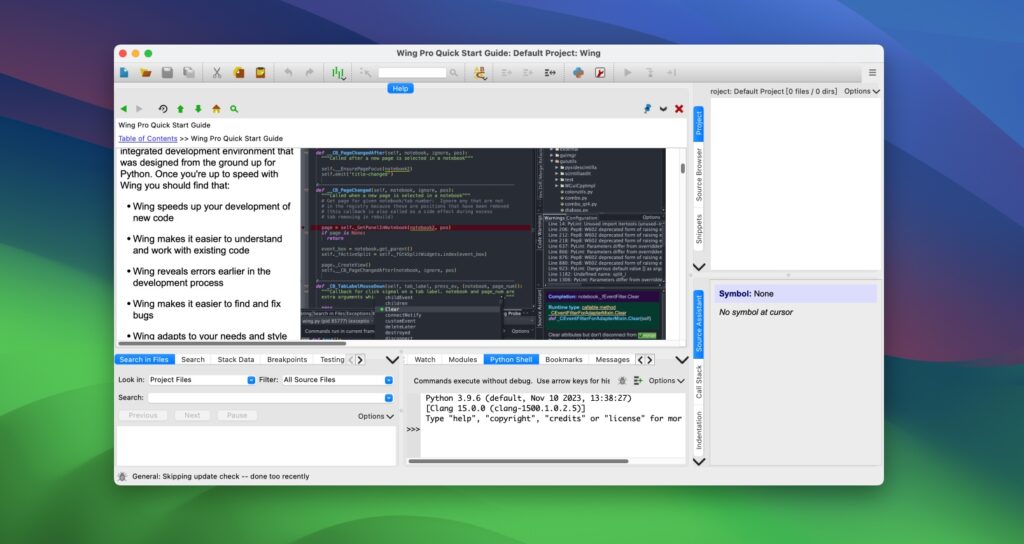The width and height of the screenshot is (1024, 544).
Task: Open the chevron menu beside help pin
Action: pyautogui.click(x=663, y=109)
